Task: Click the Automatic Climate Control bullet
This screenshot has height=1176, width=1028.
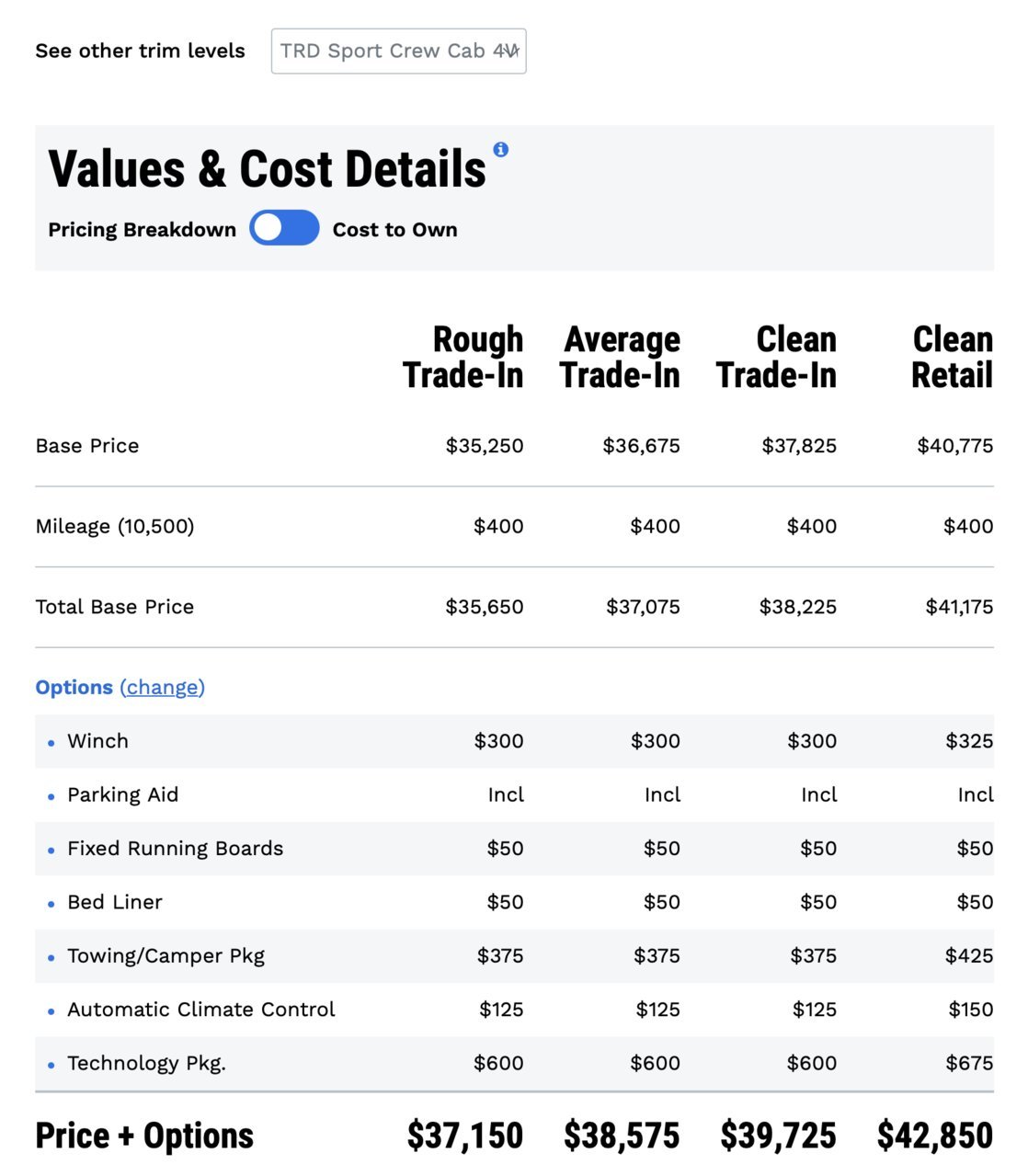Action: click(51, 1010)
